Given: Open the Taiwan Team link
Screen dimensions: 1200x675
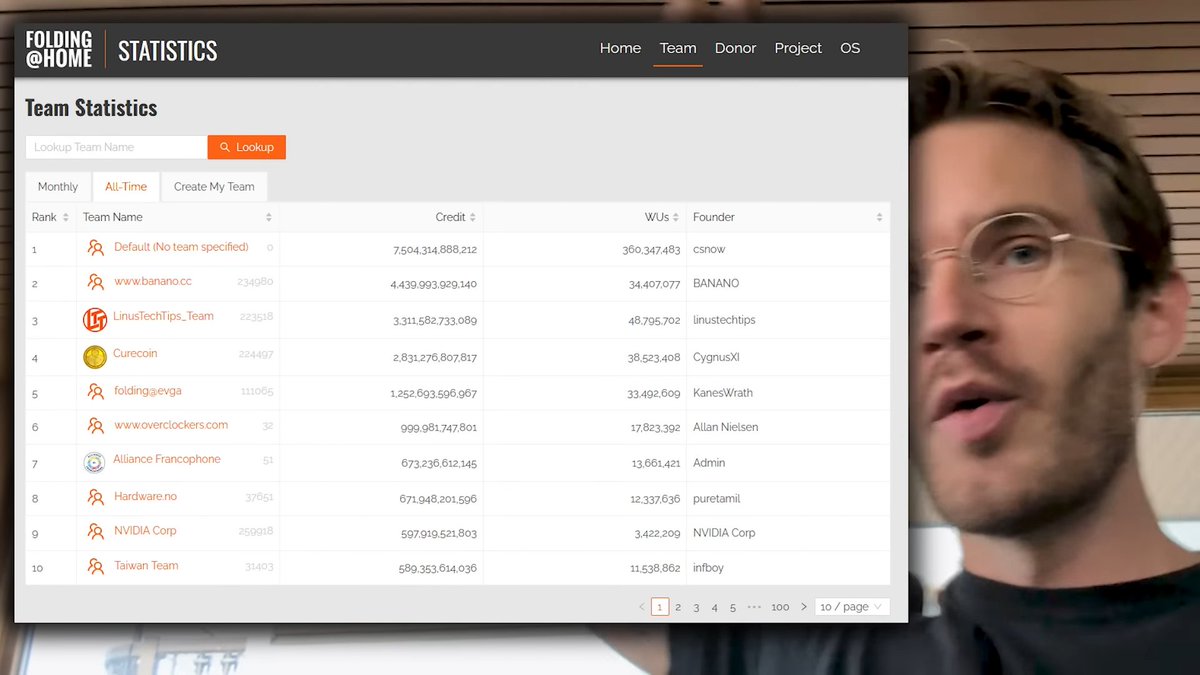Looking at the screenshot, I should pos(146,566).
